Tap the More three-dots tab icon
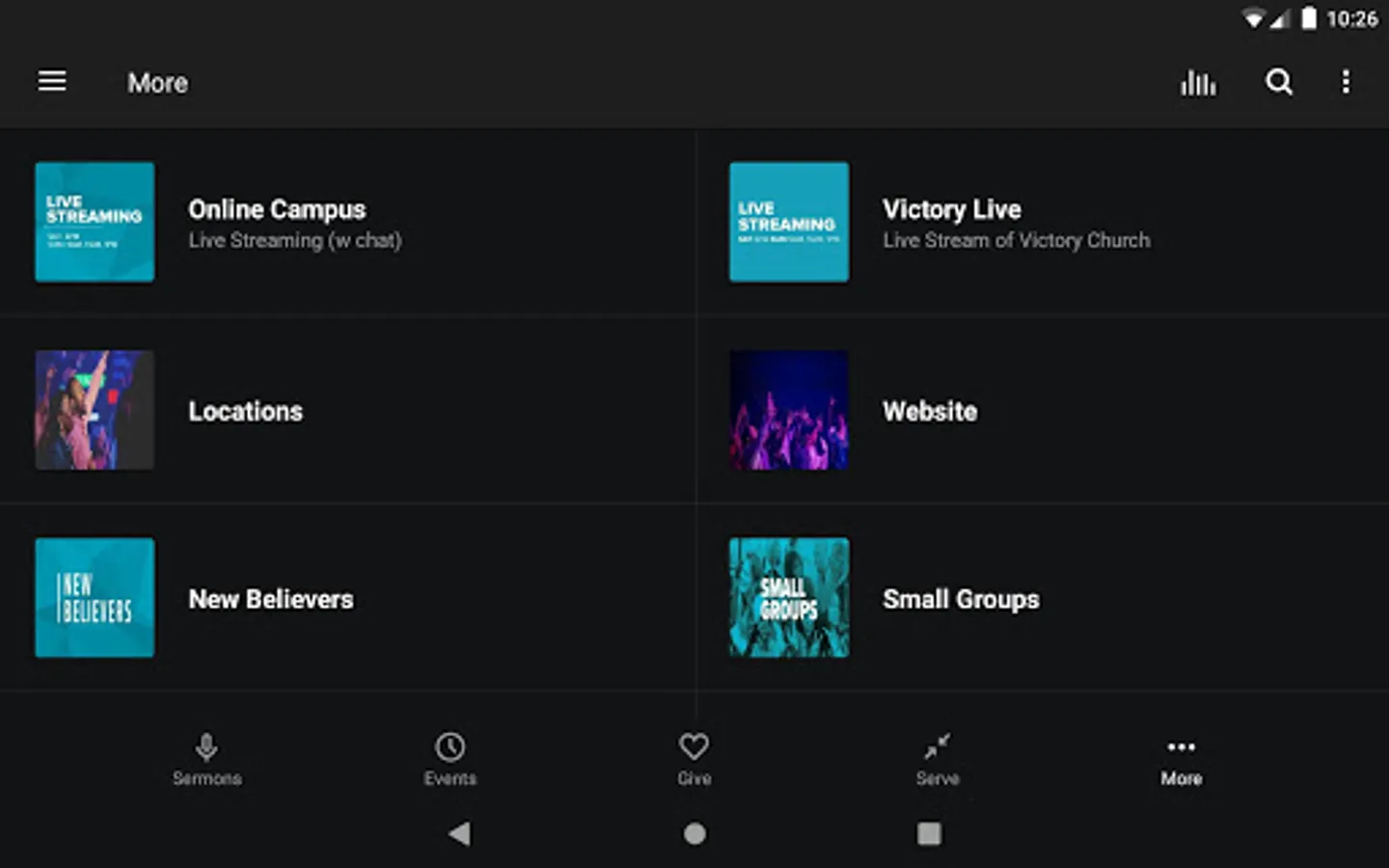 [x=1181, y=746]
